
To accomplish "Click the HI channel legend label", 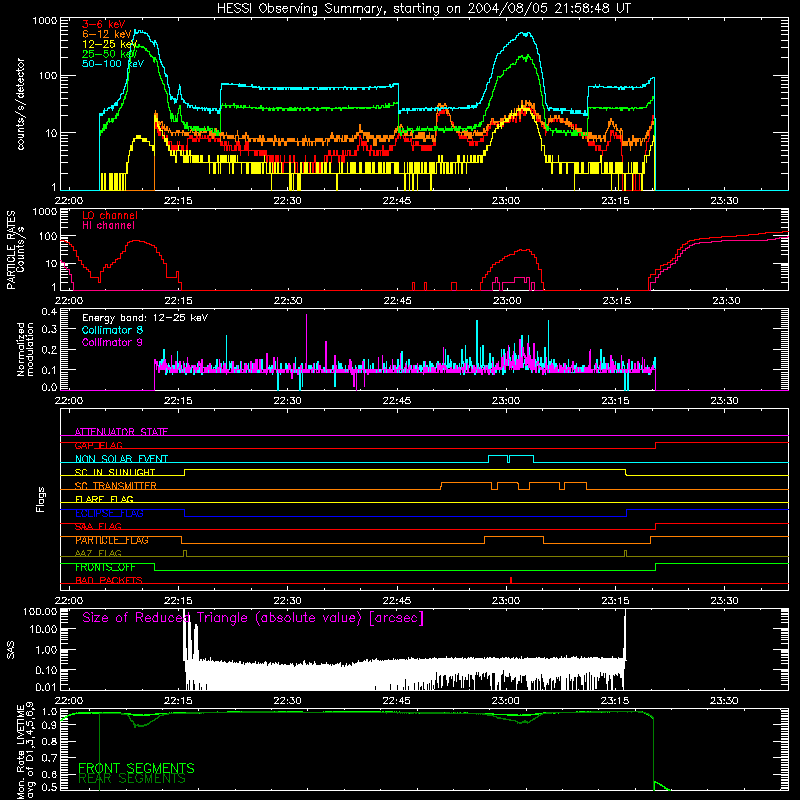I will [108, 225].
